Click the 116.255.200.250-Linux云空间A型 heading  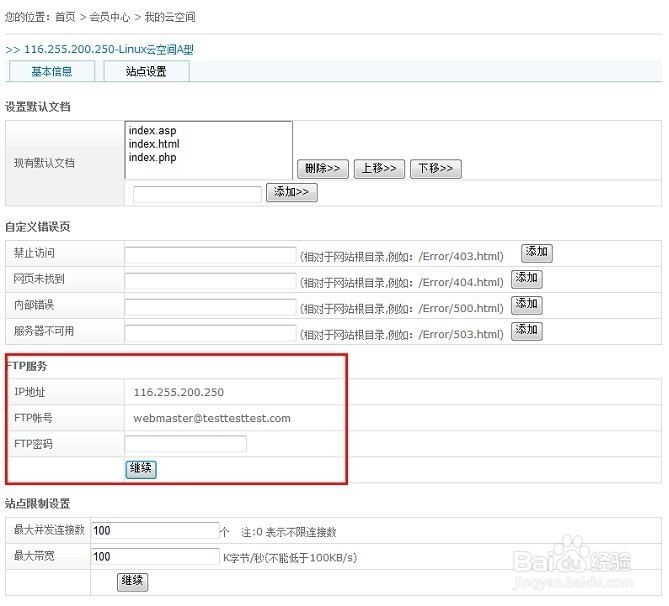(x=109, y=50)
